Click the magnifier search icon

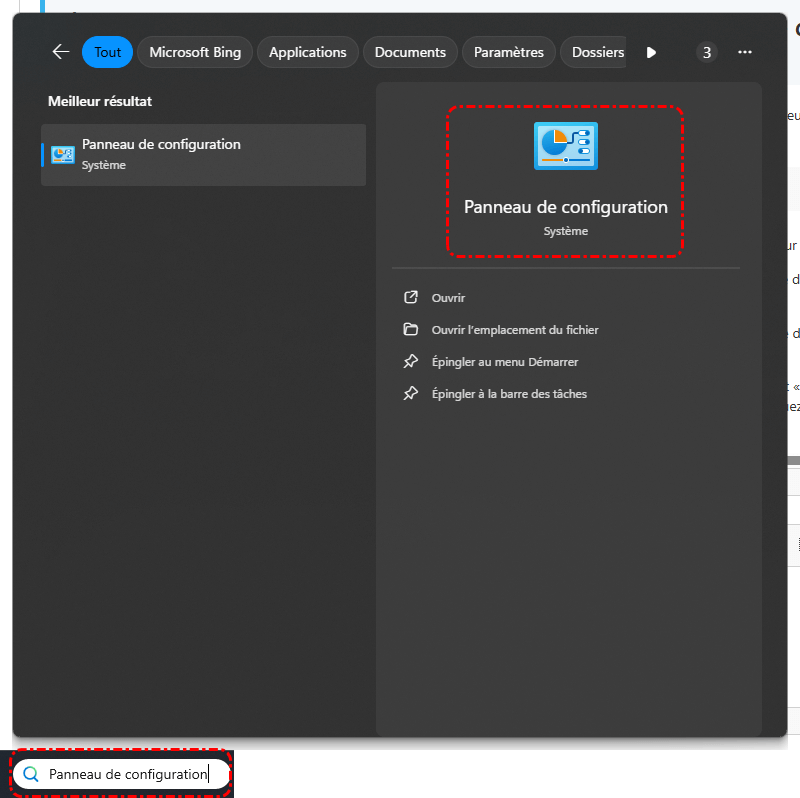tap(31, 774)
